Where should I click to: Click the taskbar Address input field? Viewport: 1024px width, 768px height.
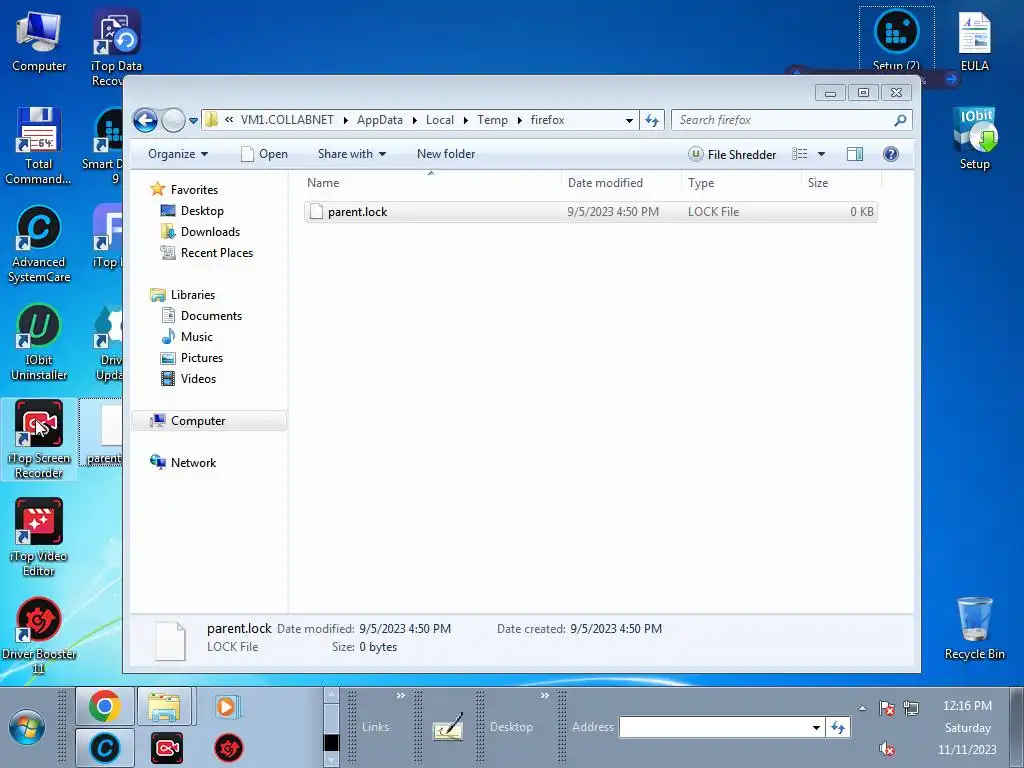[714, 728]
